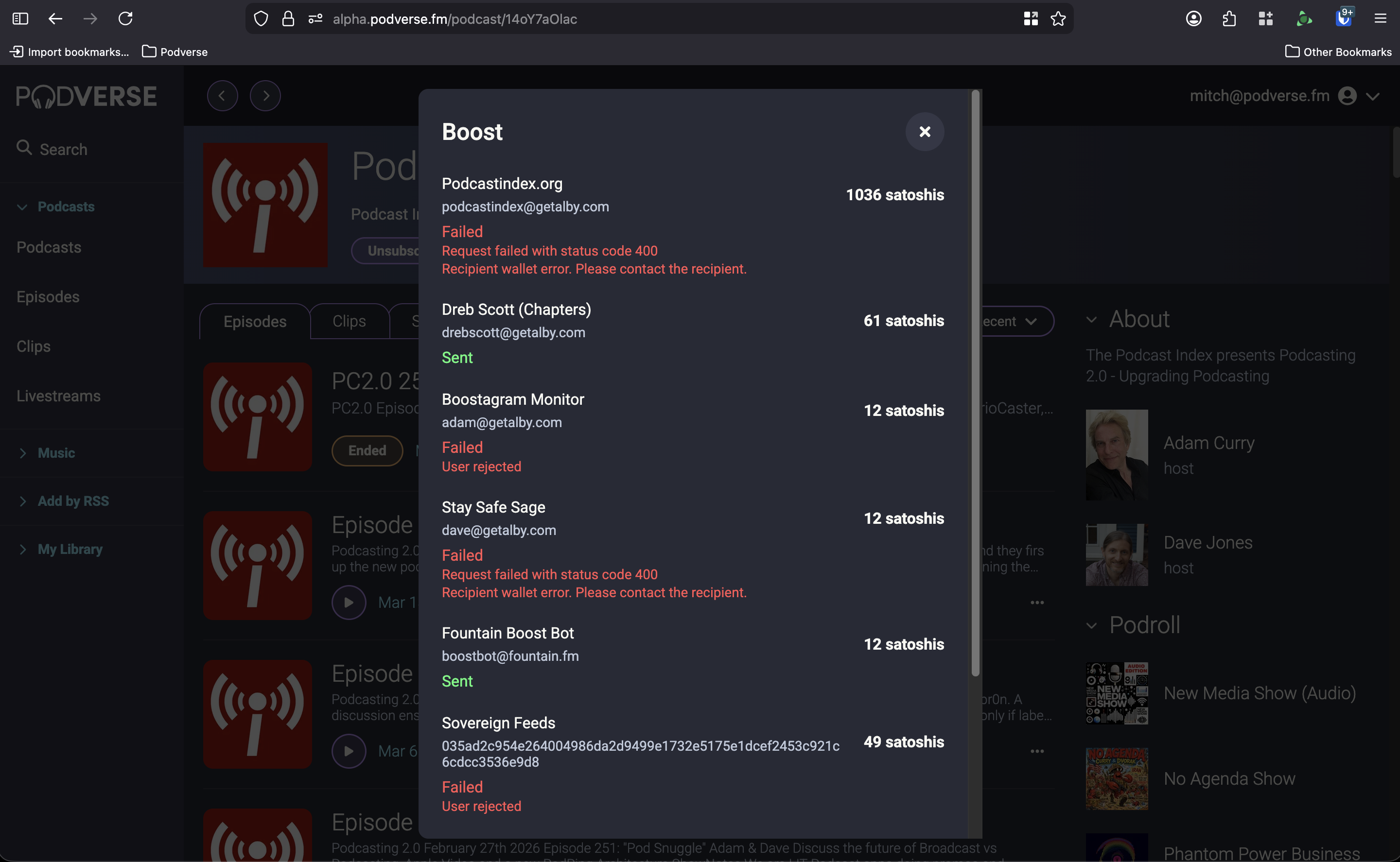
Task: Open the Podverse bookmarks folder
Action: (175, 52)
